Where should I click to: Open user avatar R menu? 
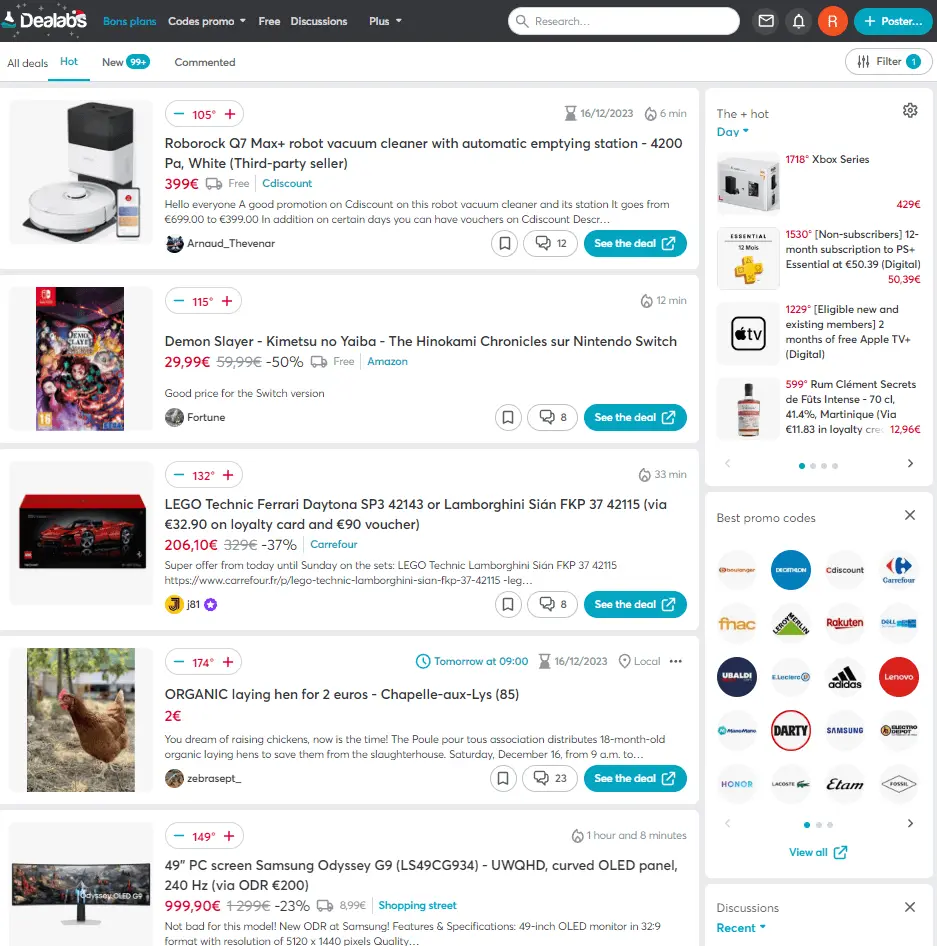click(833, 21)
